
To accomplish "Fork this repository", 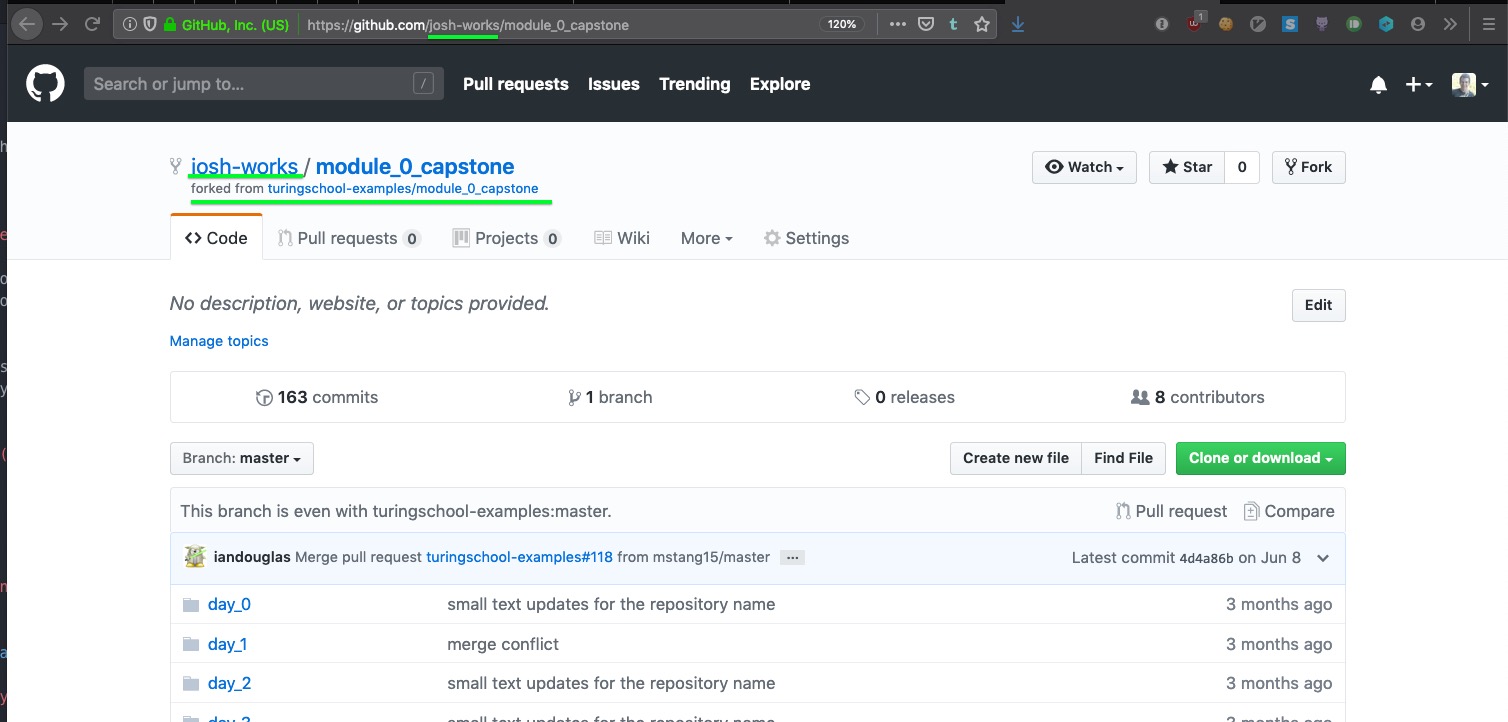I will [1308, 167].
